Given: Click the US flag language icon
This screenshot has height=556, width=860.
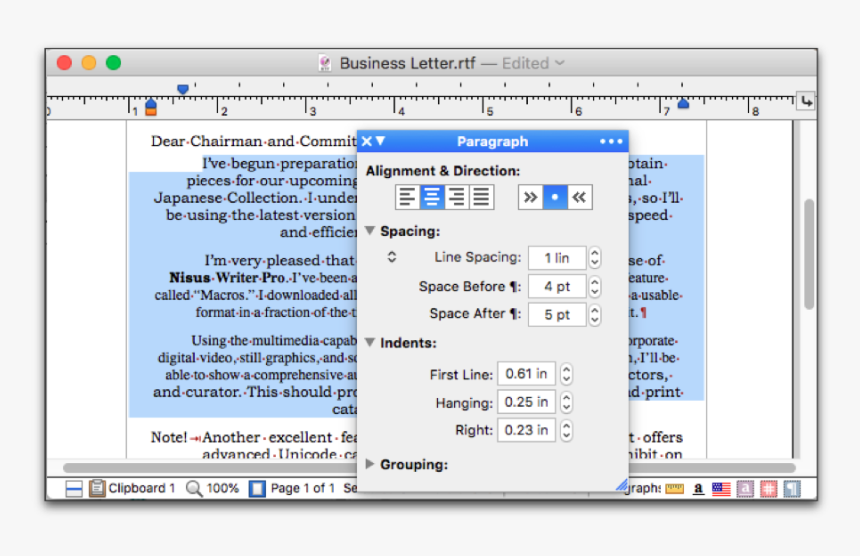Looking at the screenshot, I should tap(720, 489).
